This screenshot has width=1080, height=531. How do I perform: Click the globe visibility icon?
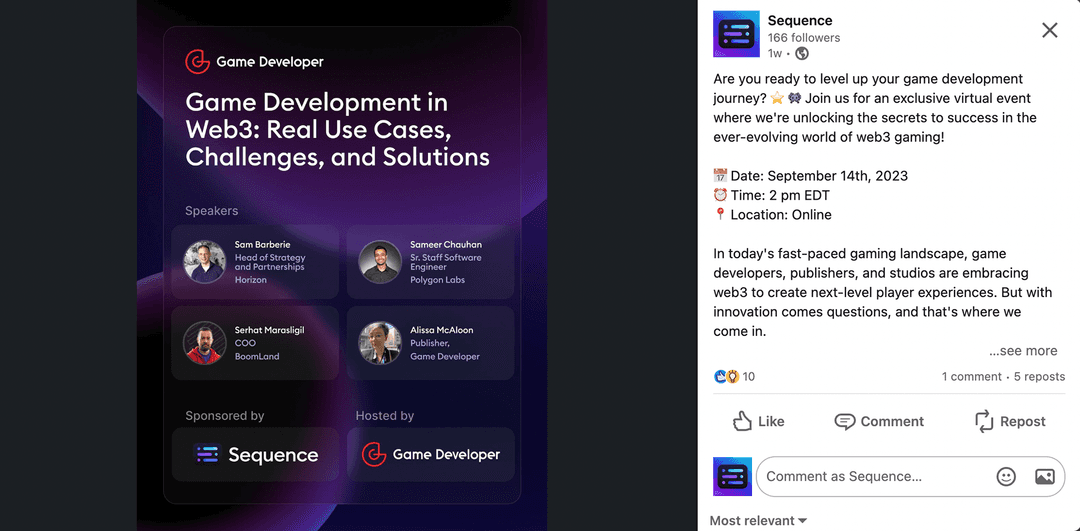[x=802, y=54]
